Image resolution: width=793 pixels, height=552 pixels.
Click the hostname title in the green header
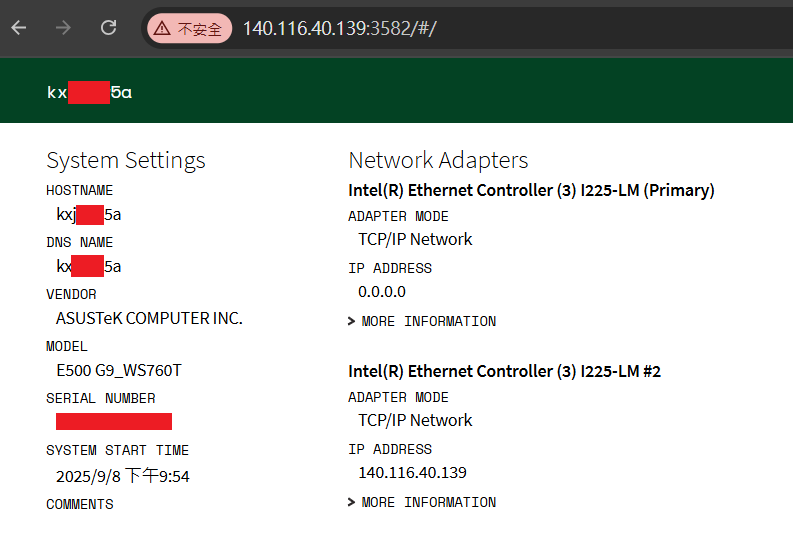[x=90, y=92]
